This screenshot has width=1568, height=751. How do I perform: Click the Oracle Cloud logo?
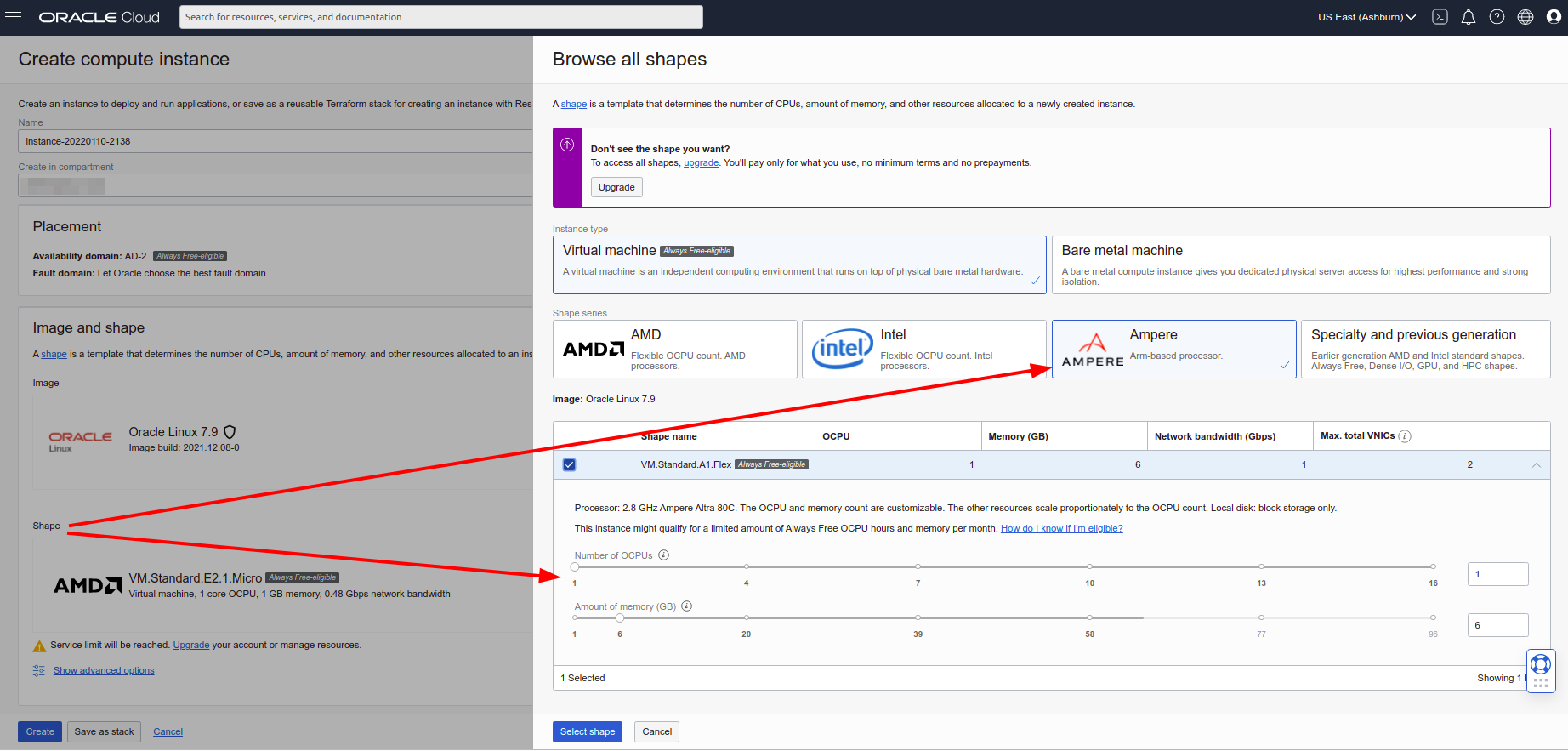click(x=99, y=17)
